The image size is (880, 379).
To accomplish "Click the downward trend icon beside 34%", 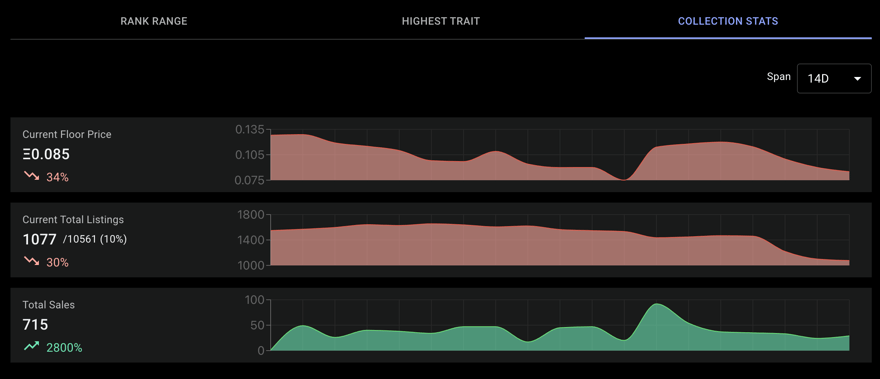I will 31,177.
